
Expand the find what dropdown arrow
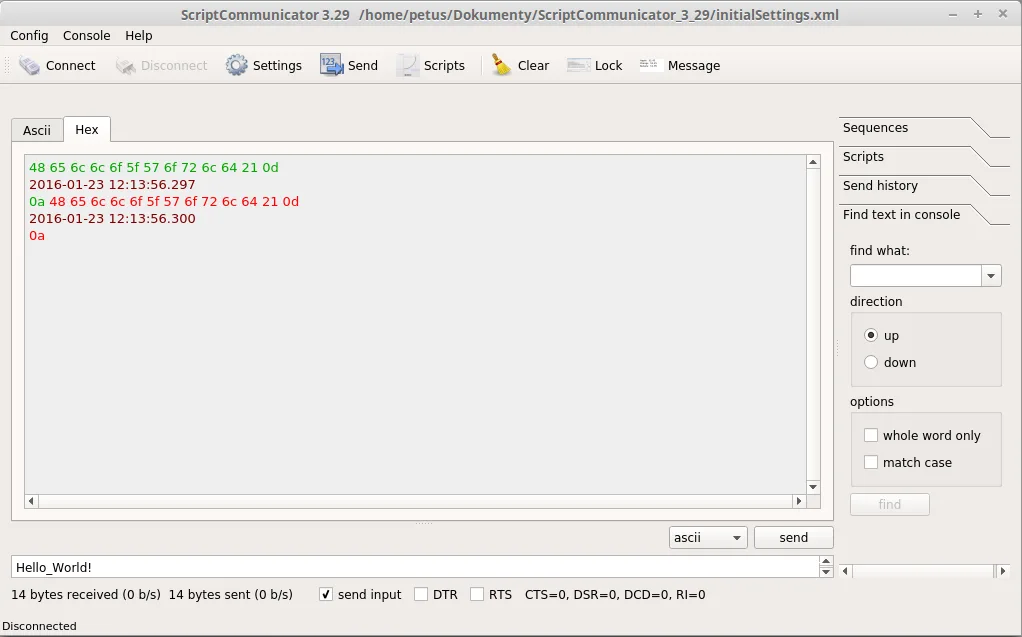point(991,276)
